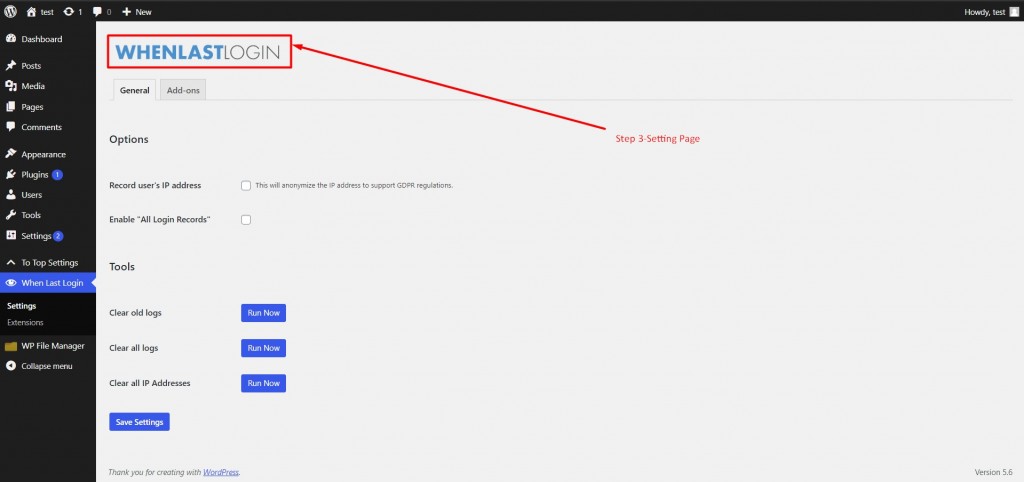Click the "Tools" section heading in content
This screenshot has width=1024, height=482.
point(122,266)
